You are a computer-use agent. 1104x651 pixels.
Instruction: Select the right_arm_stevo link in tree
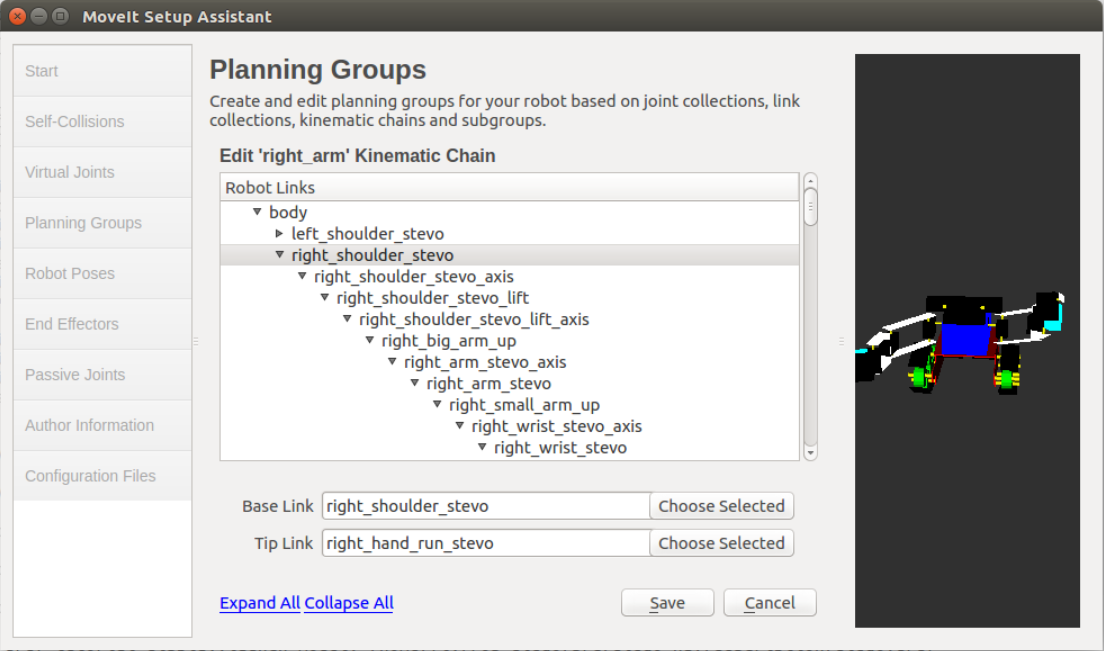489,384
